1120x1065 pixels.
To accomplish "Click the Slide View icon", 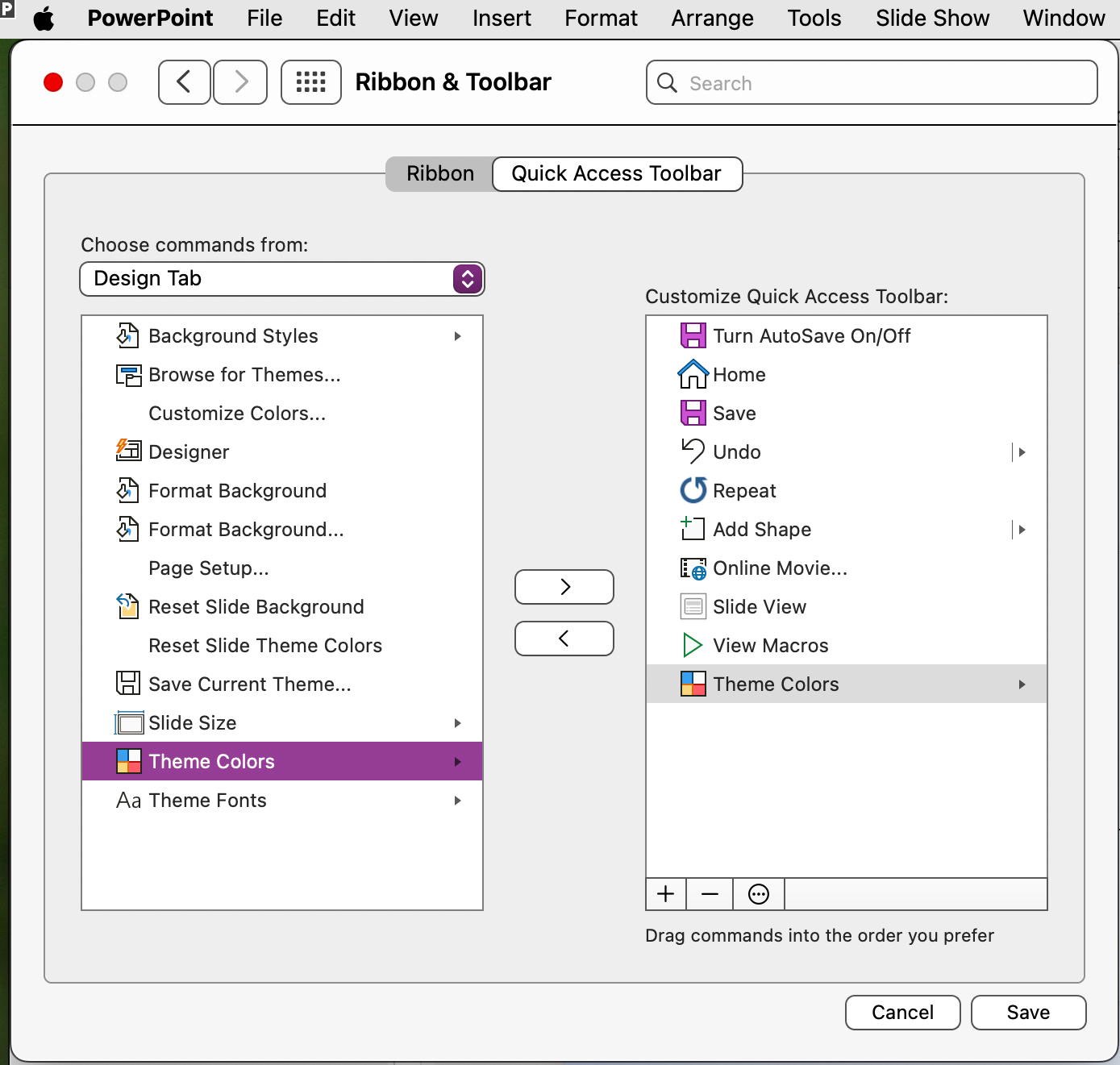I will point(693,606).
